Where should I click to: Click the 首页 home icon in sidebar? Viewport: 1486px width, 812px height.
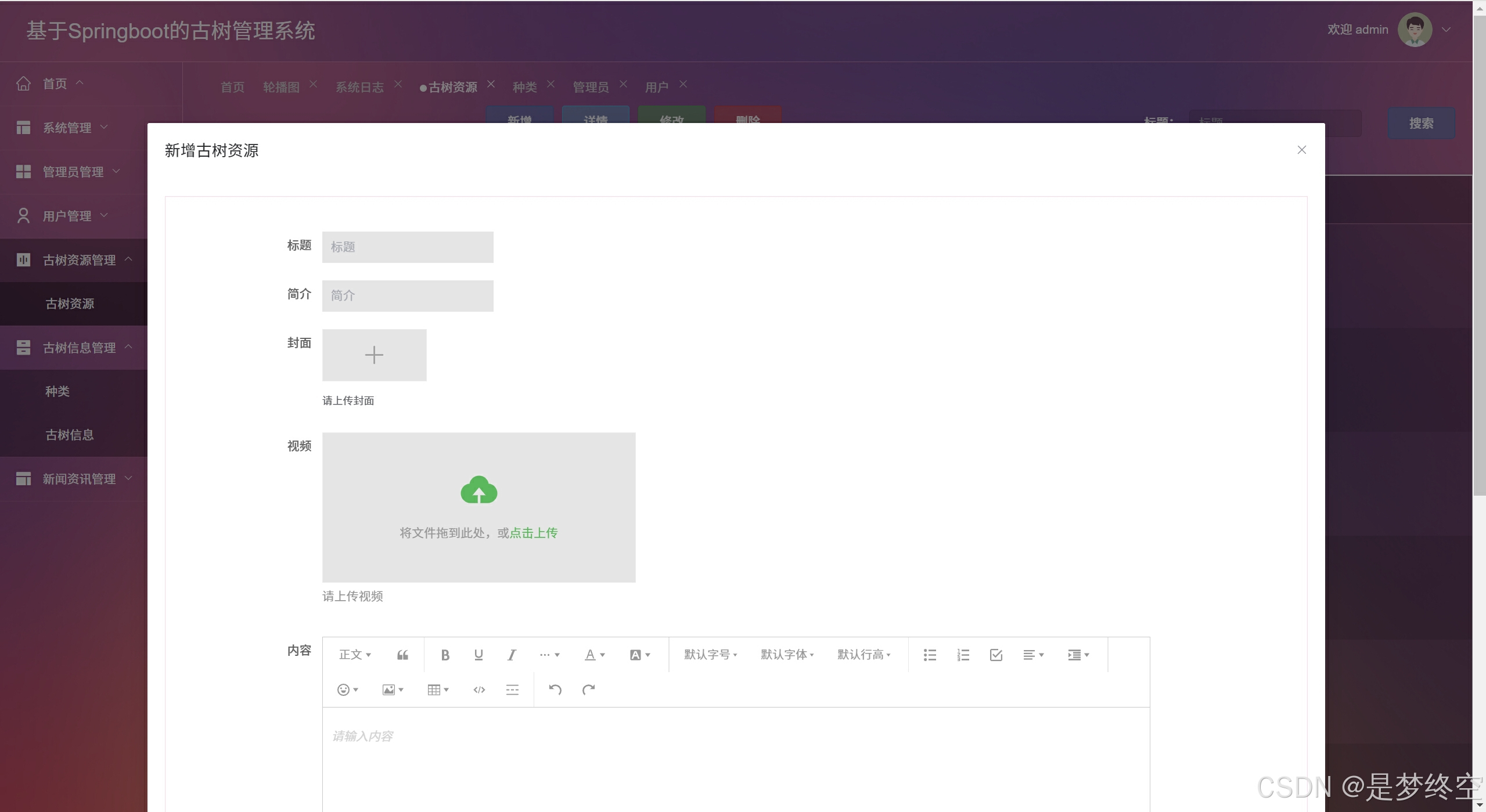23,84
